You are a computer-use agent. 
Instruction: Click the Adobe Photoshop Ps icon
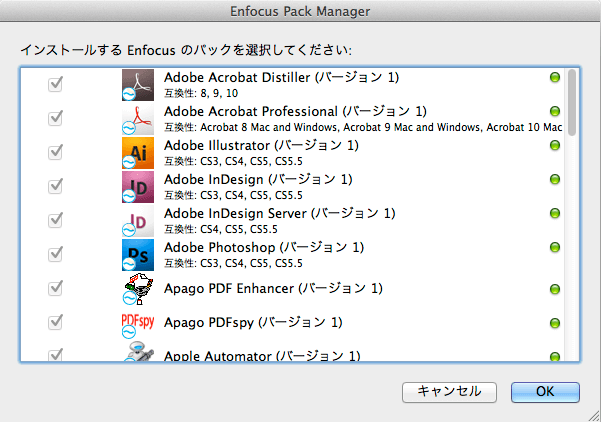[x=138, y=255]
